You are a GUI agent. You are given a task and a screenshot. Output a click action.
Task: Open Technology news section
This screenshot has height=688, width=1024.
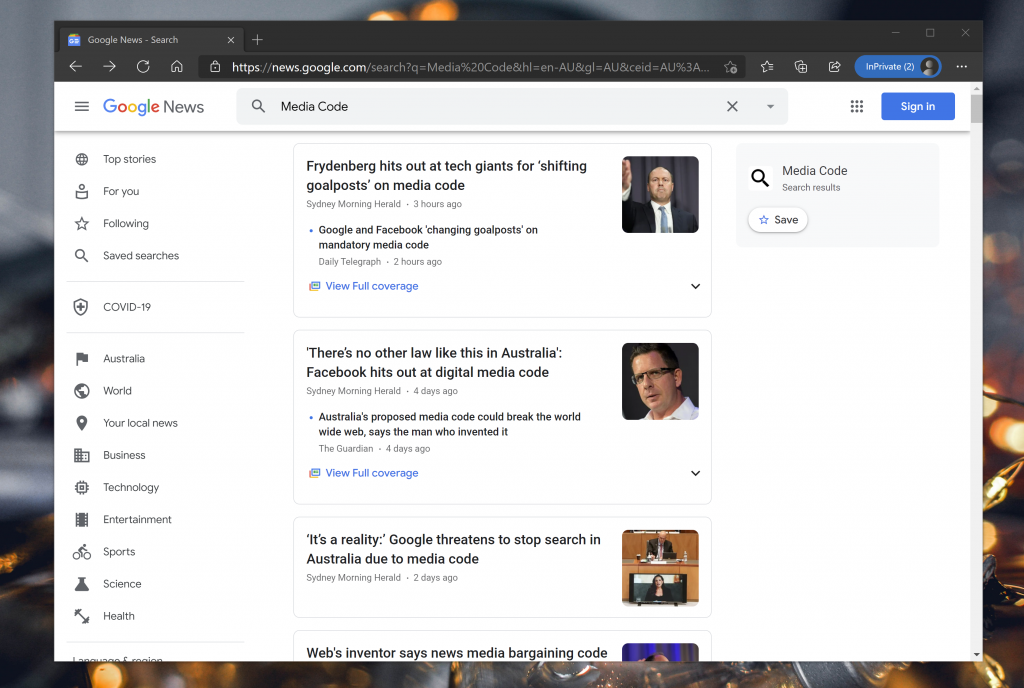(x=131, y=487)
